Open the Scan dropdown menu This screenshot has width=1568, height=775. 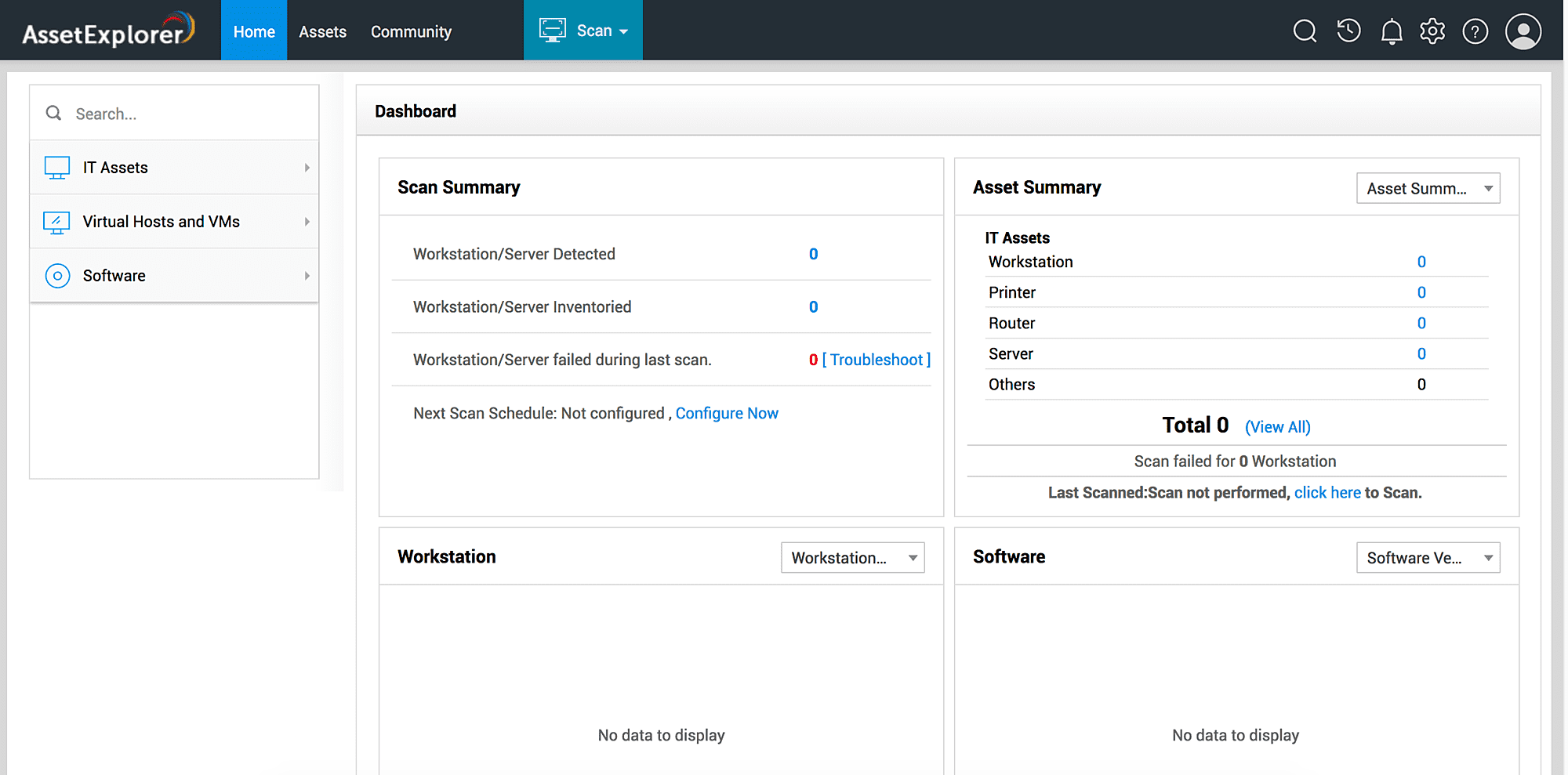583,31
